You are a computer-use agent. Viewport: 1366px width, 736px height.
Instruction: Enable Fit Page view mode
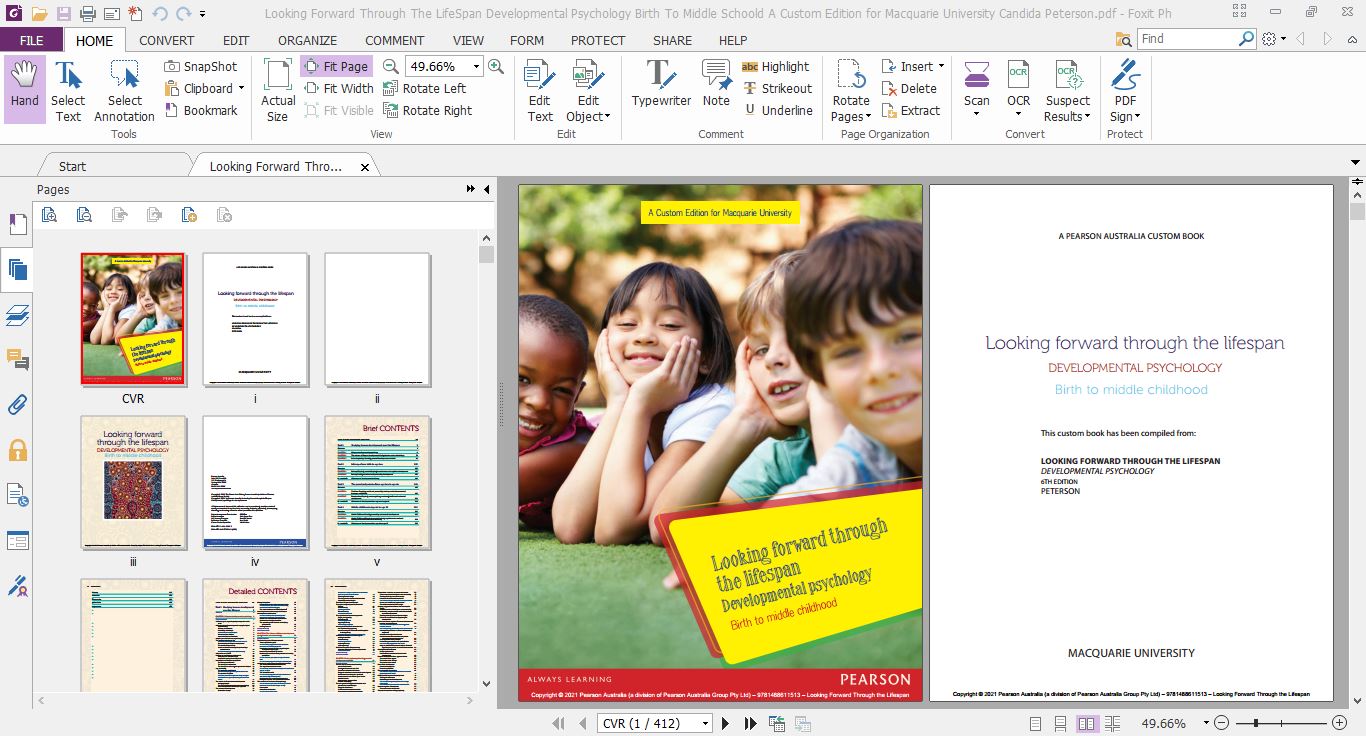(336, 66)
